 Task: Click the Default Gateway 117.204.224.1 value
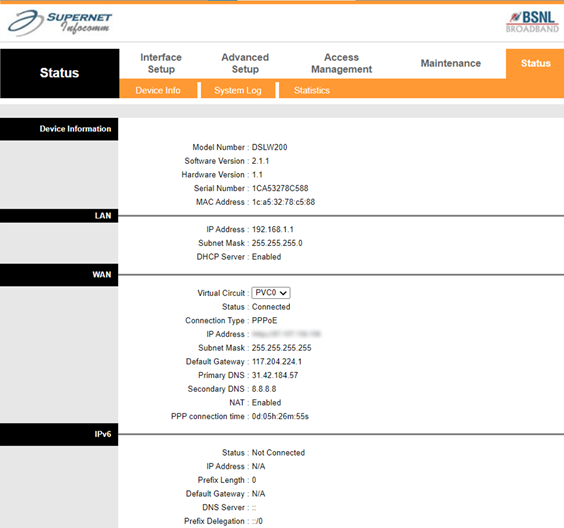pyautogui.click(x=277, y=361)
